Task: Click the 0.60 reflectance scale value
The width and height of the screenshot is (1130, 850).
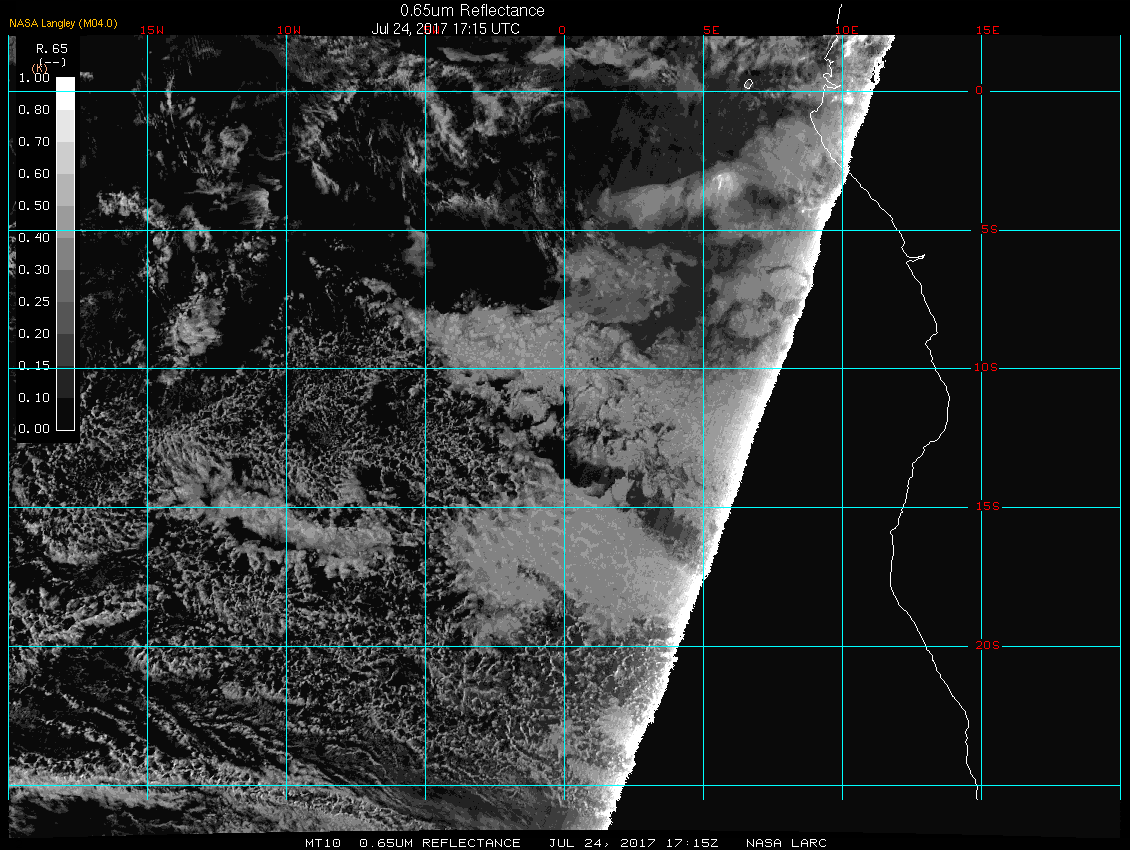Action: (34, 173)
